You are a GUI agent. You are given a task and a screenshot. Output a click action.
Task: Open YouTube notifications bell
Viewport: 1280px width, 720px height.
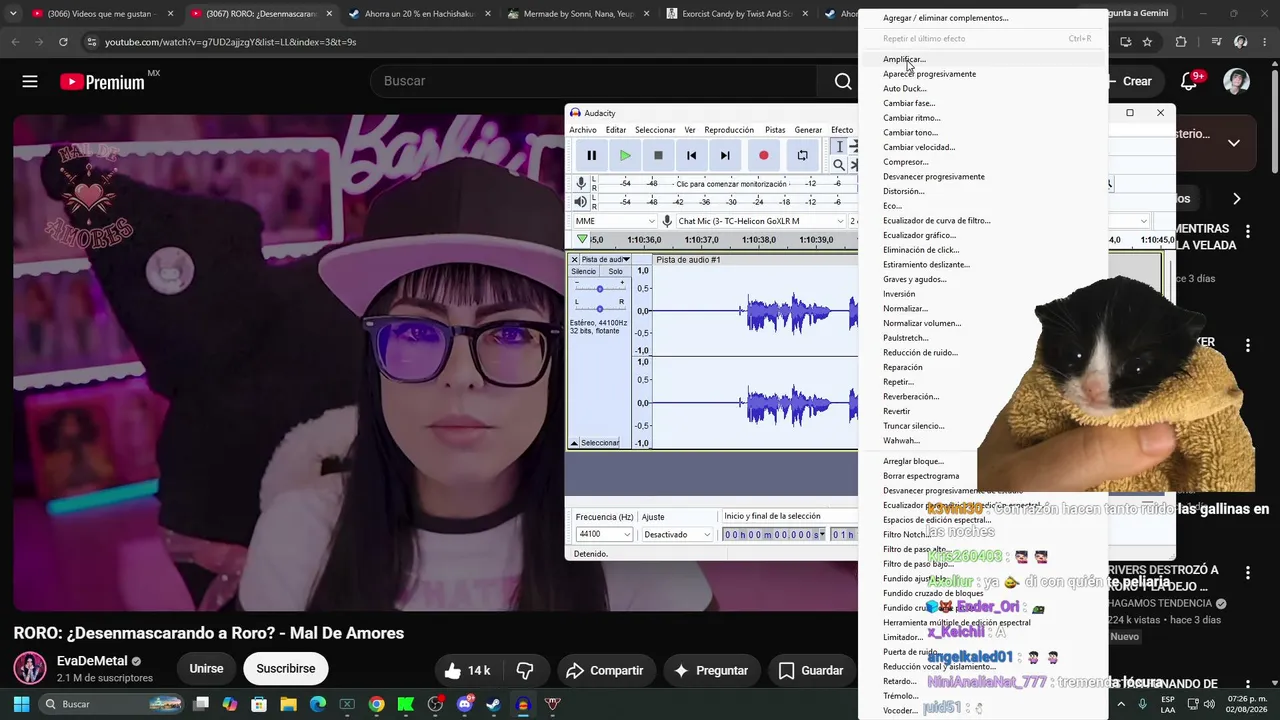(x=1190, y=81)
